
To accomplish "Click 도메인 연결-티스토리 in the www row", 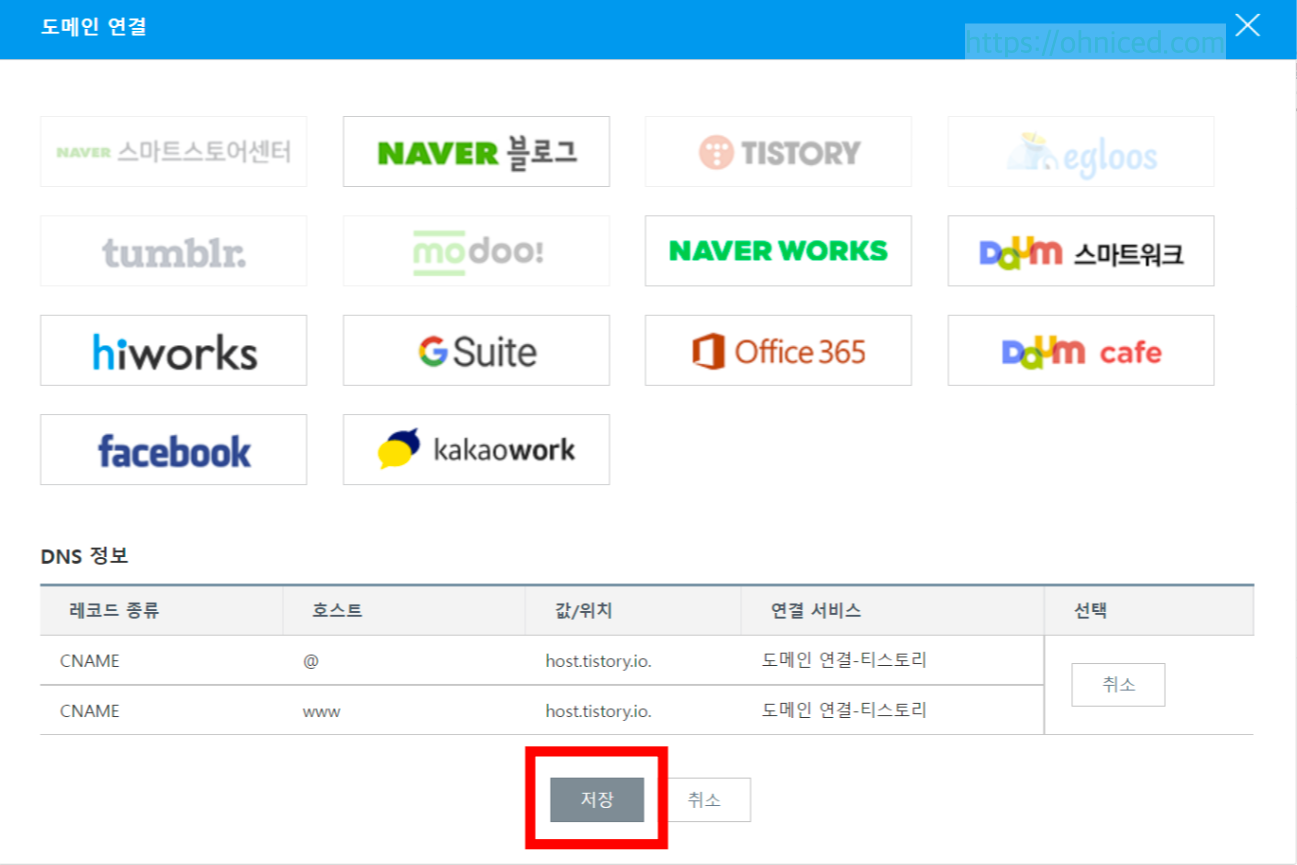I will 844,710.
